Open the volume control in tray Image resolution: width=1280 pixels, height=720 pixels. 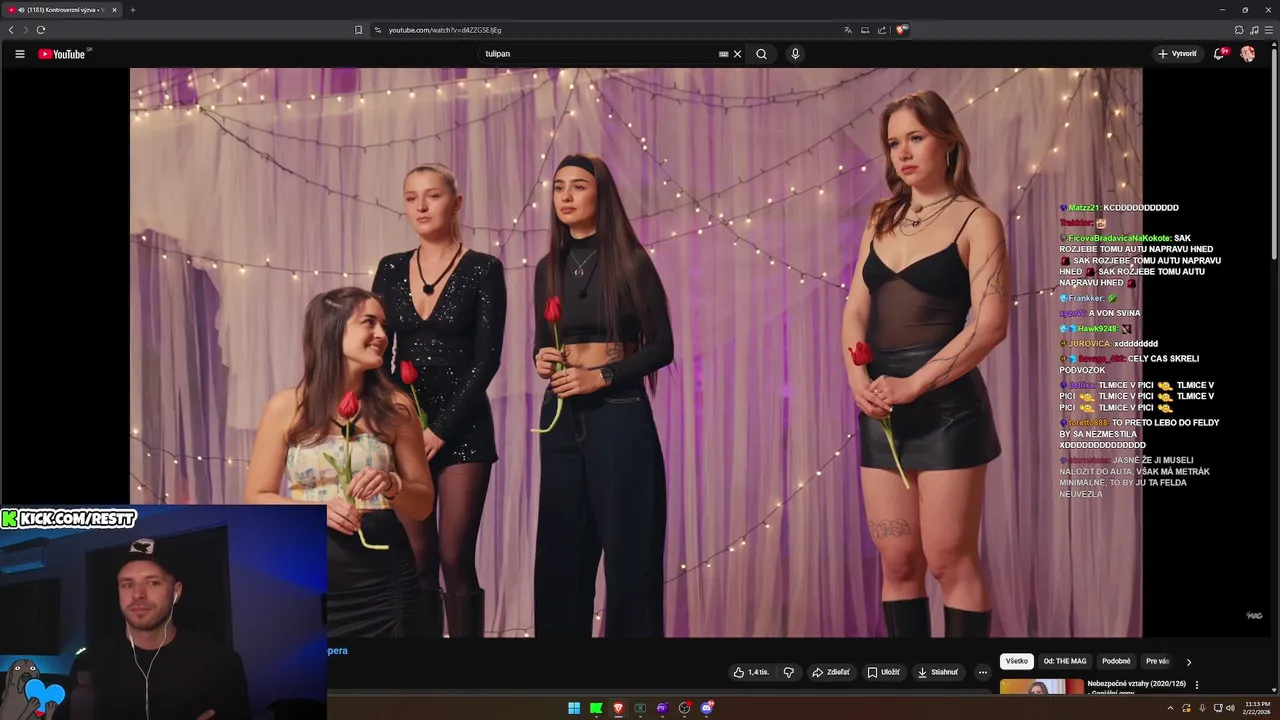point(1230,708)
